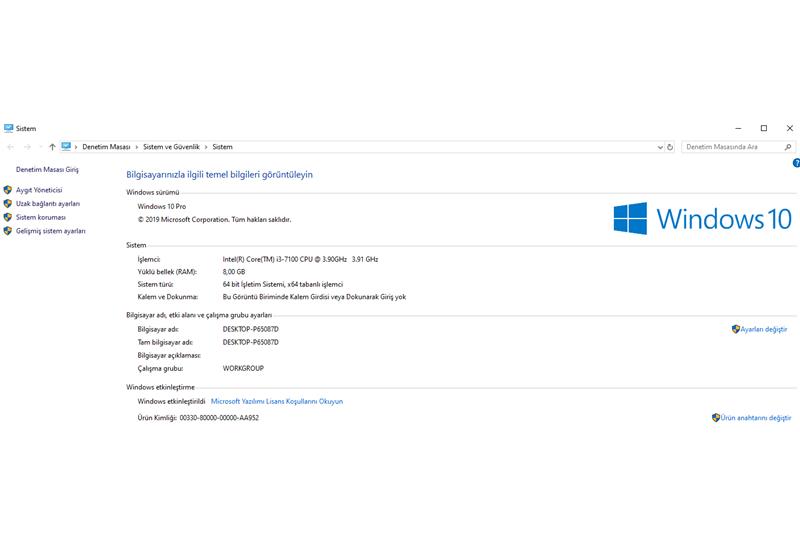Click the 8,00 GB RAM value

pos(234,272)
